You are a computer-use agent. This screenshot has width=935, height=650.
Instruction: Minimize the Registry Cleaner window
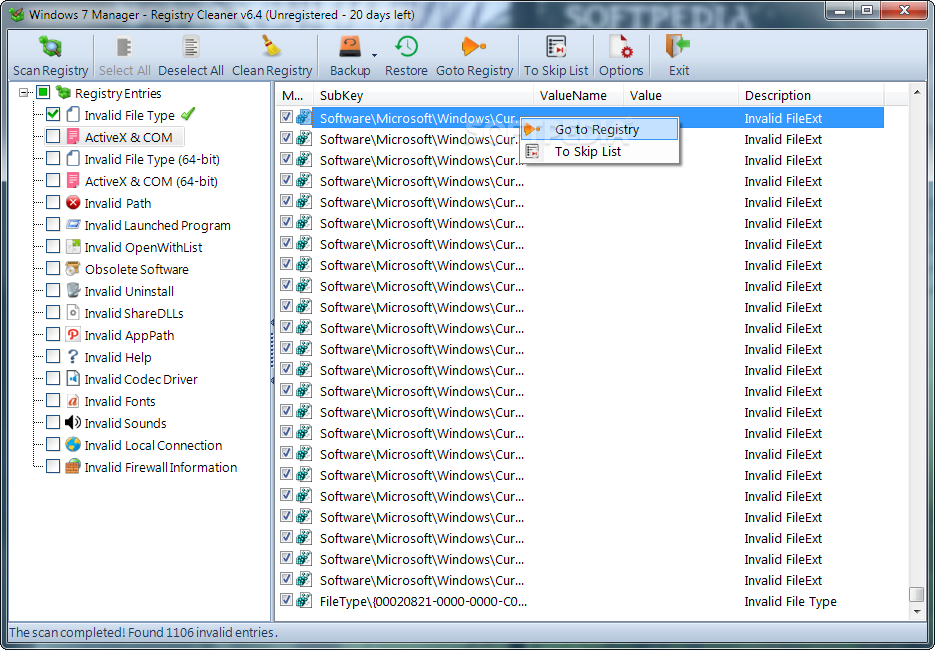point(840,10)
